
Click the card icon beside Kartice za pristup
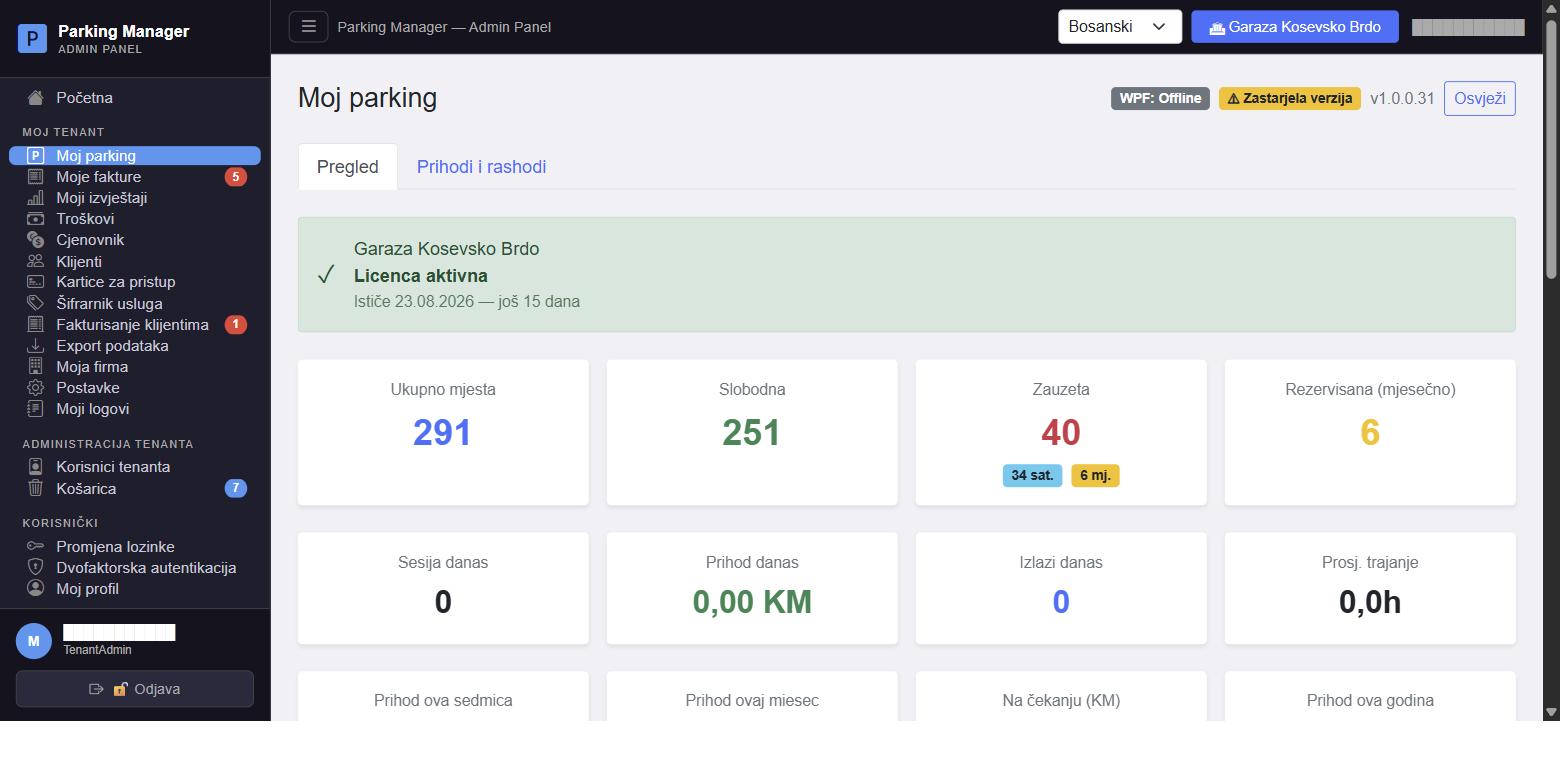point(36,282)
